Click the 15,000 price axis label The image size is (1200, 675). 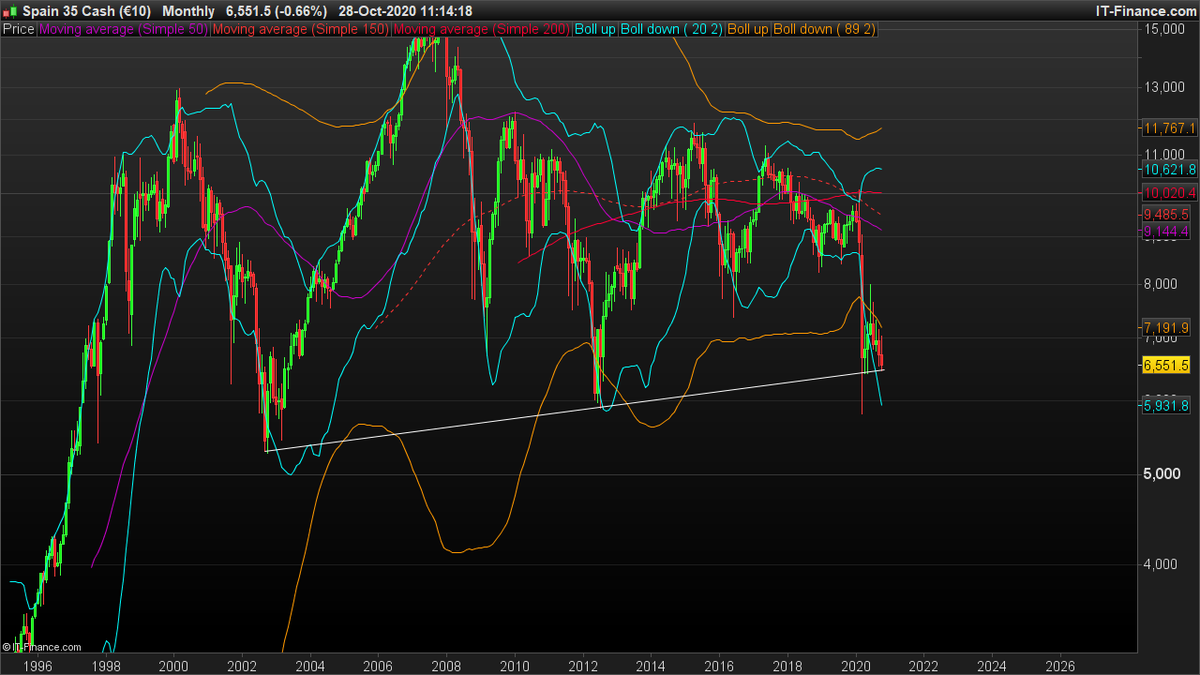point(1163,30)
